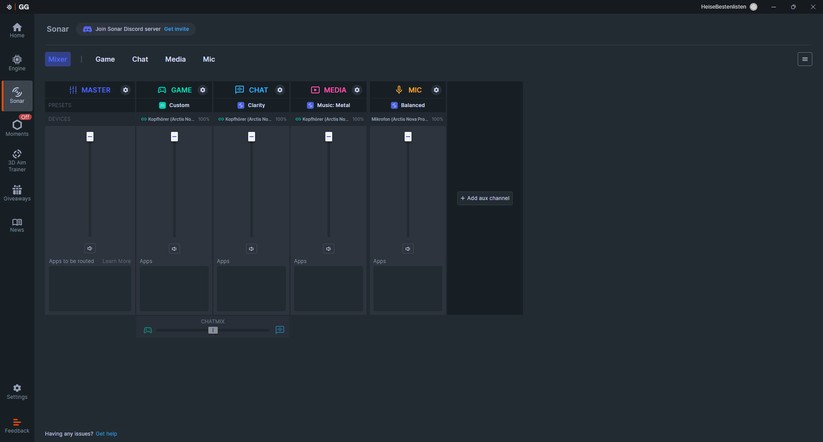Click the Get invite link
This screenshot has width=823, height=442.
176,29
